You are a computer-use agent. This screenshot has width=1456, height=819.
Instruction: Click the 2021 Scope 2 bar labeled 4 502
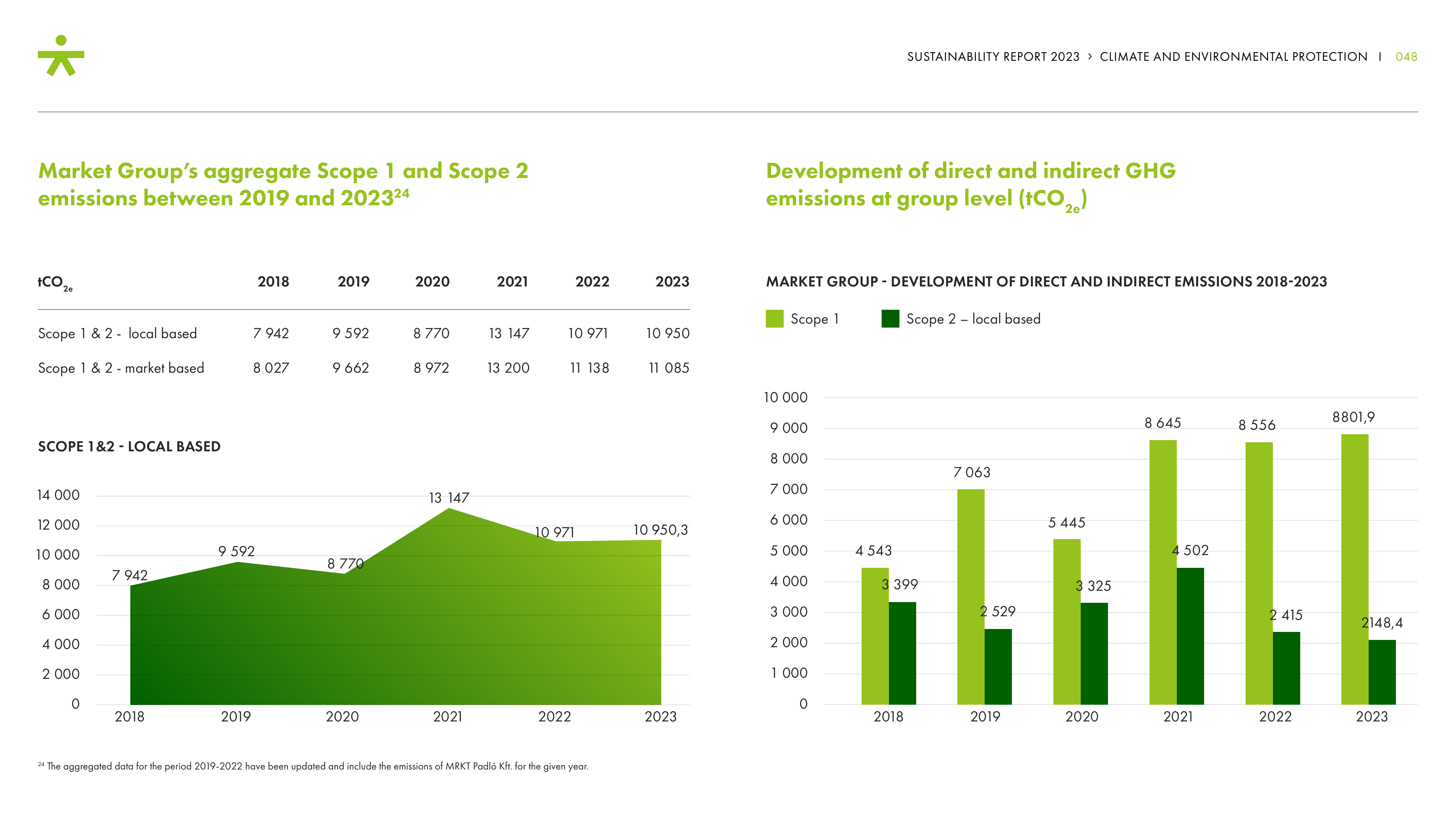coord(1190,636)
